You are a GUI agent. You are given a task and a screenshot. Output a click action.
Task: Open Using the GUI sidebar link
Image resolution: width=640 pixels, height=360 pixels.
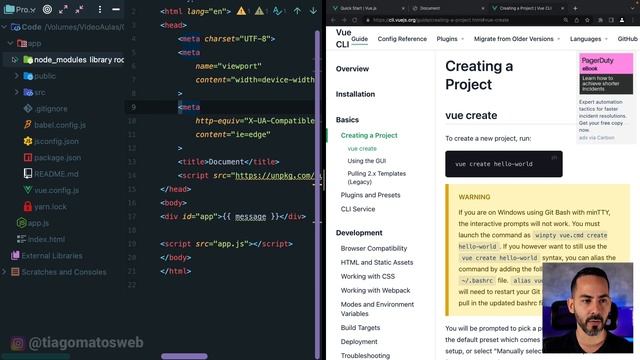pos(367,161)
